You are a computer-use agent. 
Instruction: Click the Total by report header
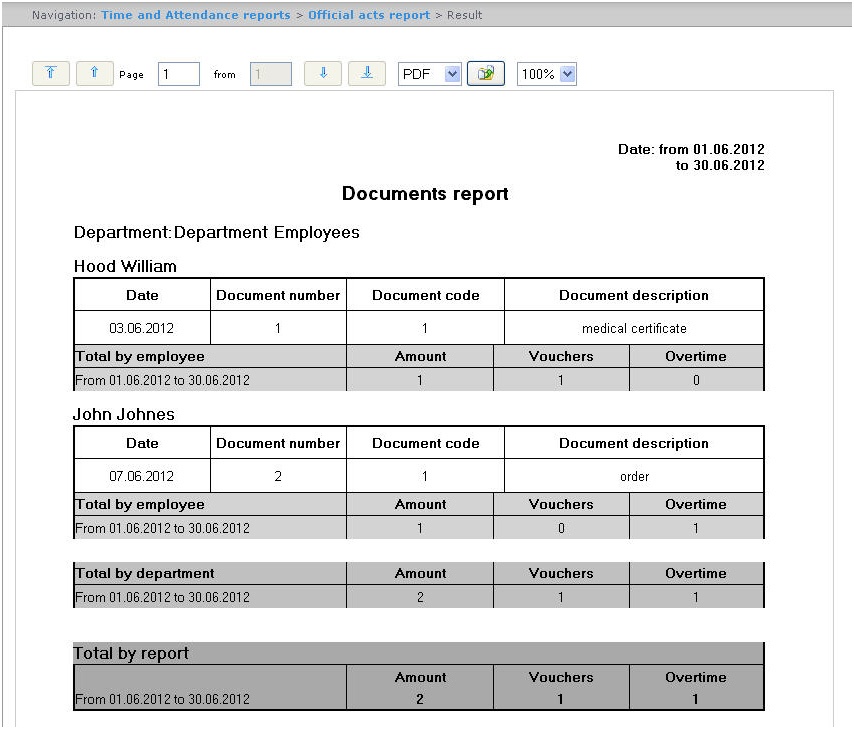(131, 653)
